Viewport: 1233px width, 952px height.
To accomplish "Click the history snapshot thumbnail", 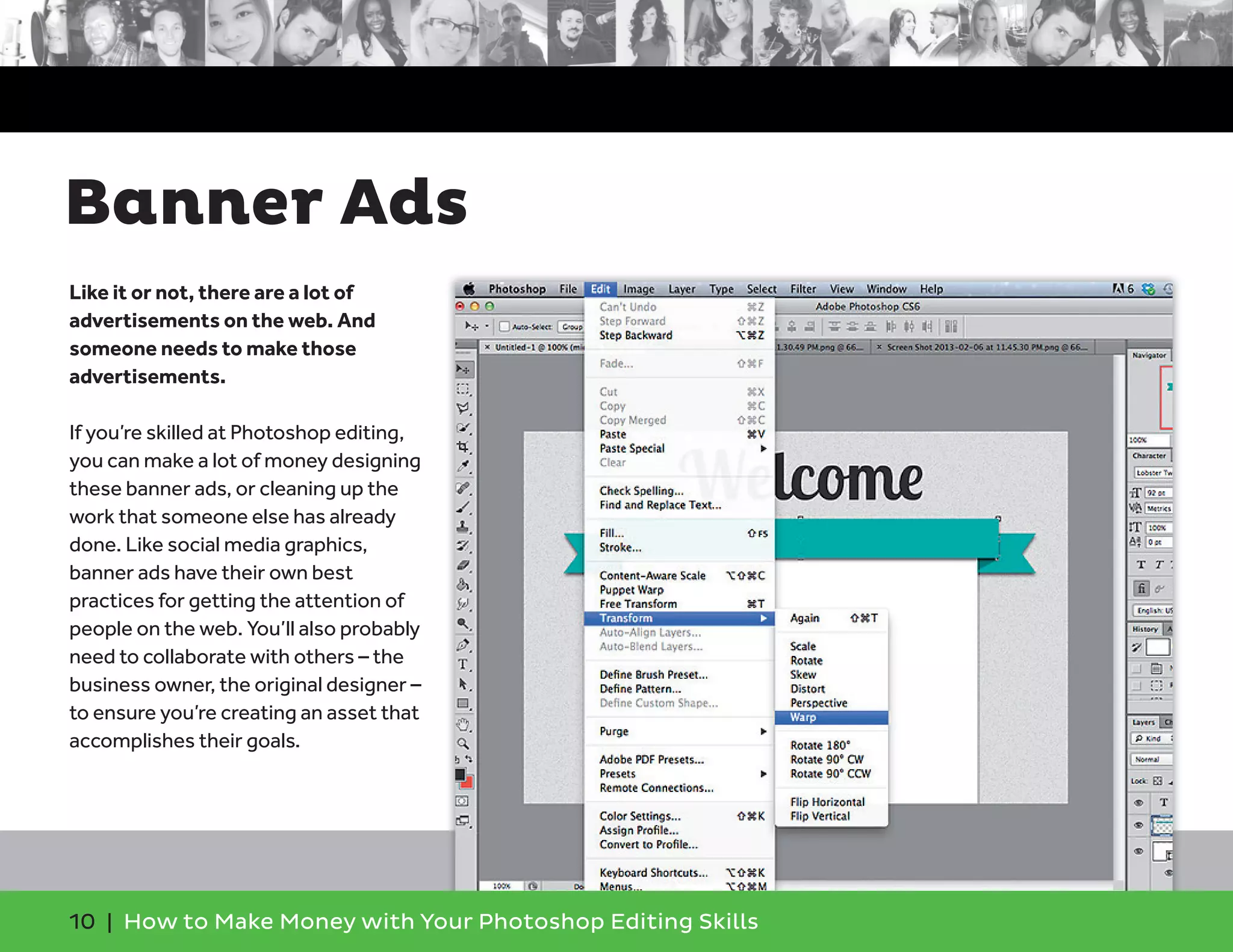I will (1157, 648).
